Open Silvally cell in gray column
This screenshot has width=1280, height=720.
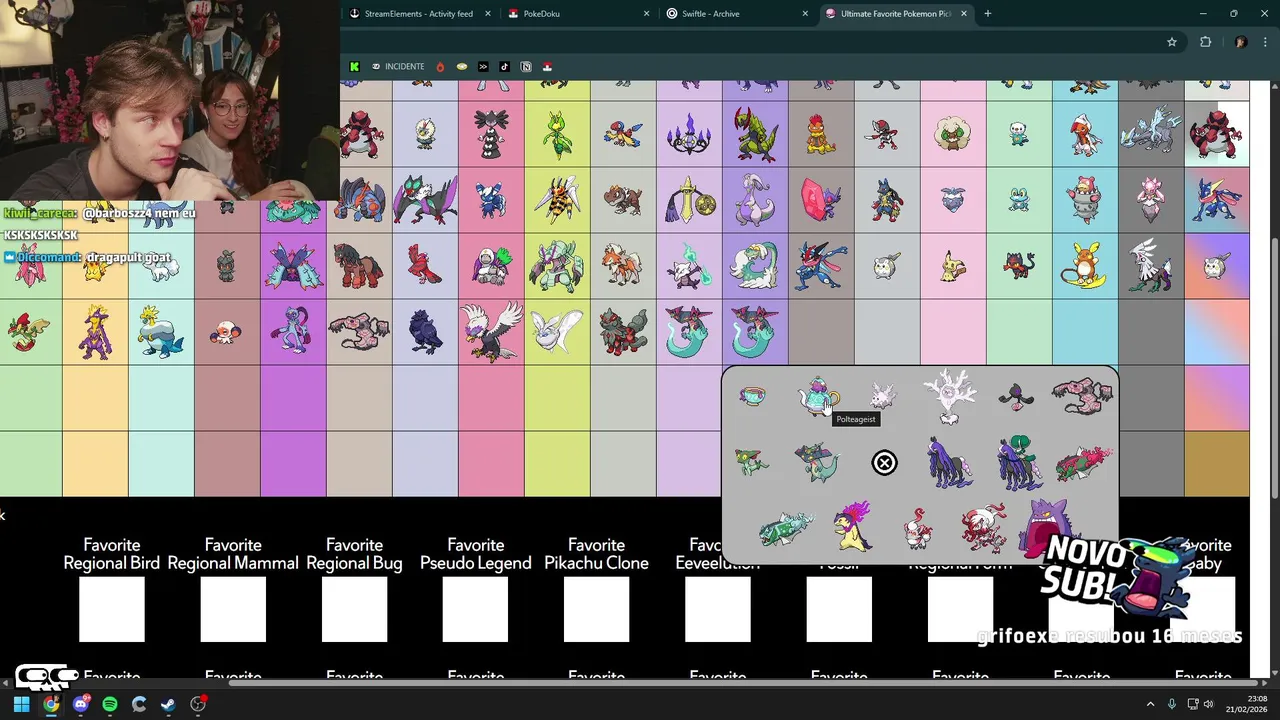(x=1151, y=266)
